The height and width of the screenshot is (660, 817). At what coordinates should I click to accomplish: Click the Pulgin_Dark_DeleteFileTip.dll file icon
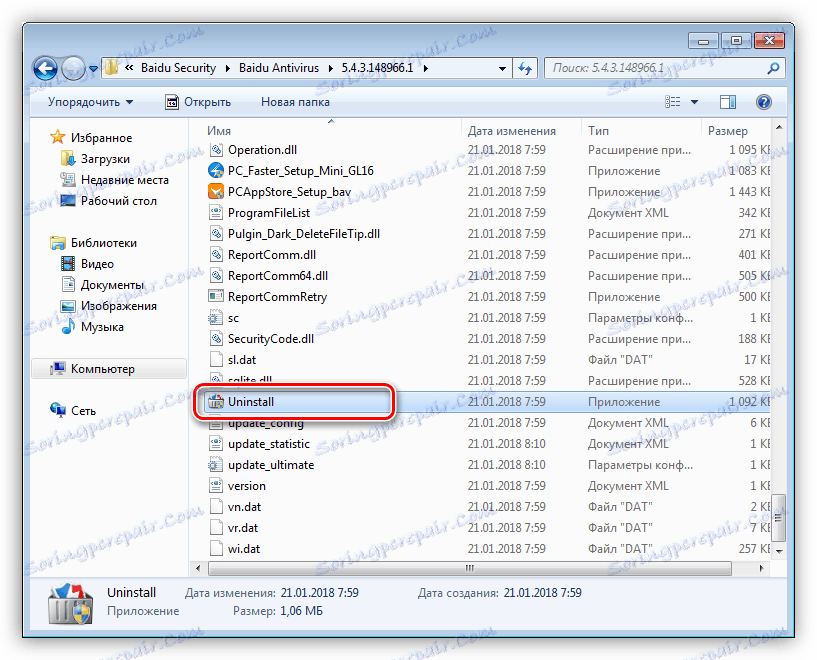[216, 234]
